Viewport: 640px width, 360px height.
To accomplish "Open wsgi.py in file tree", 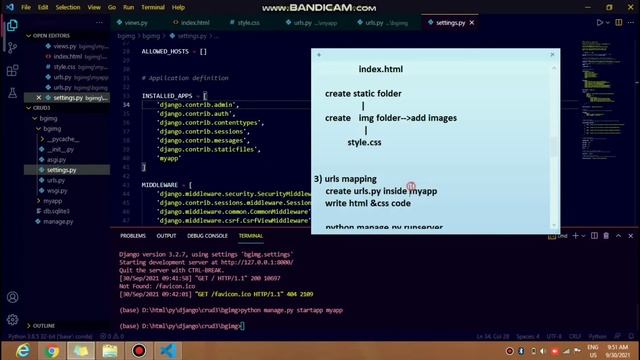I will (x=57, y=191).
